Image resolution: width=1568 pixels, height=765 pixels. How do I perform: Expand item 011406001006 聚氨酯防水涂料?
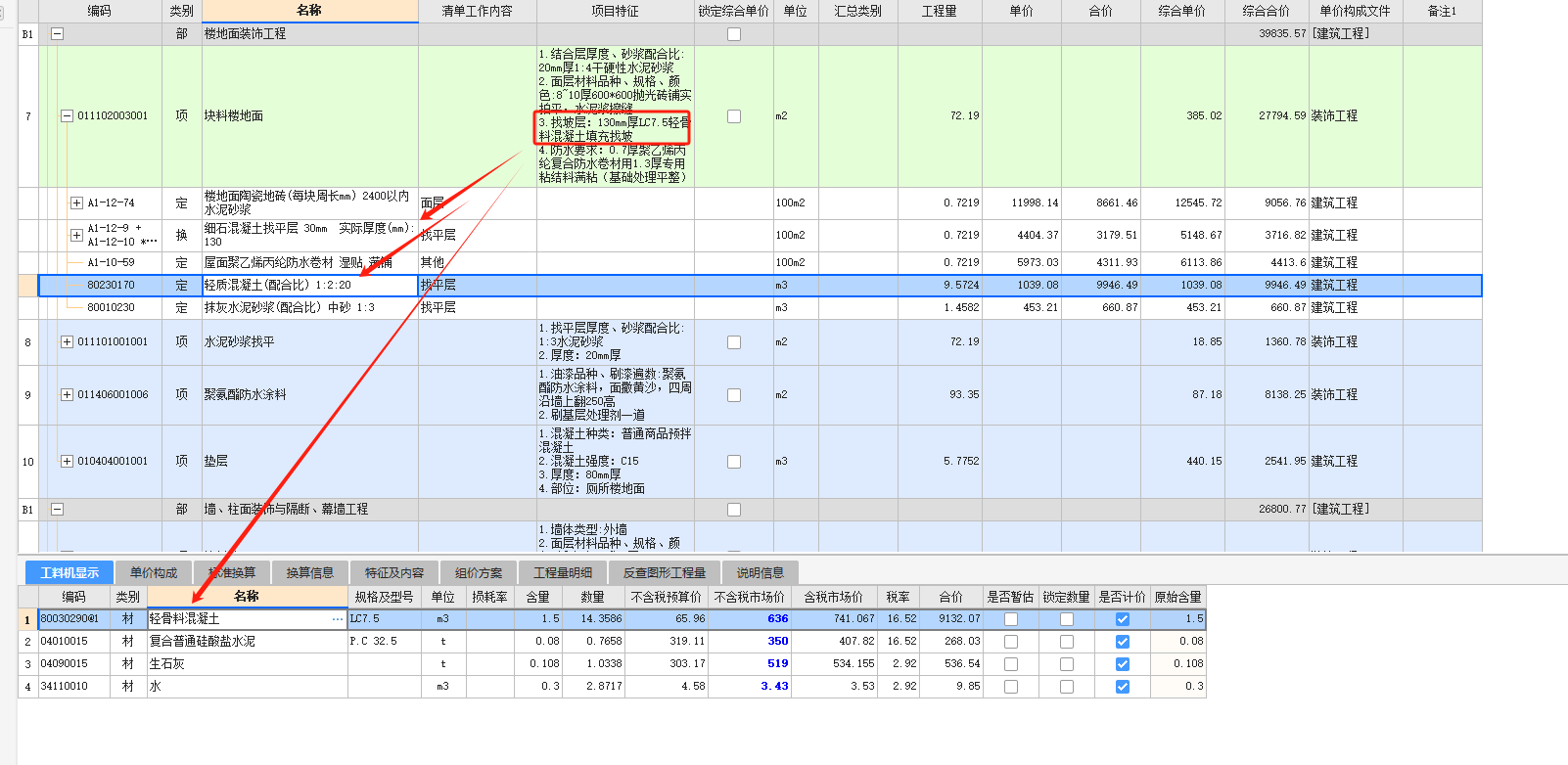pos(67,395)
